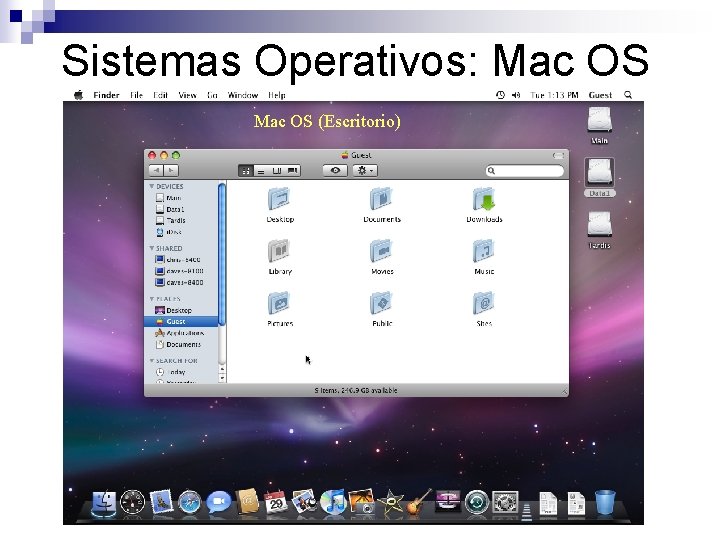This screenshot has height=540, width=720.
Task: Open Address Book in Dock
Action: click(248, 501)
